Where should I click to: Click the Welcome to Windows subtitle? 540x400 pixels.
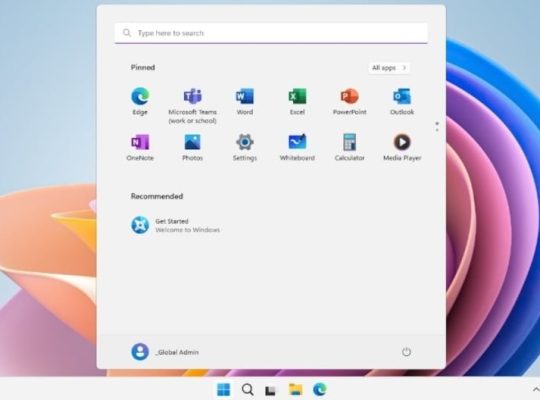[188, 230]
